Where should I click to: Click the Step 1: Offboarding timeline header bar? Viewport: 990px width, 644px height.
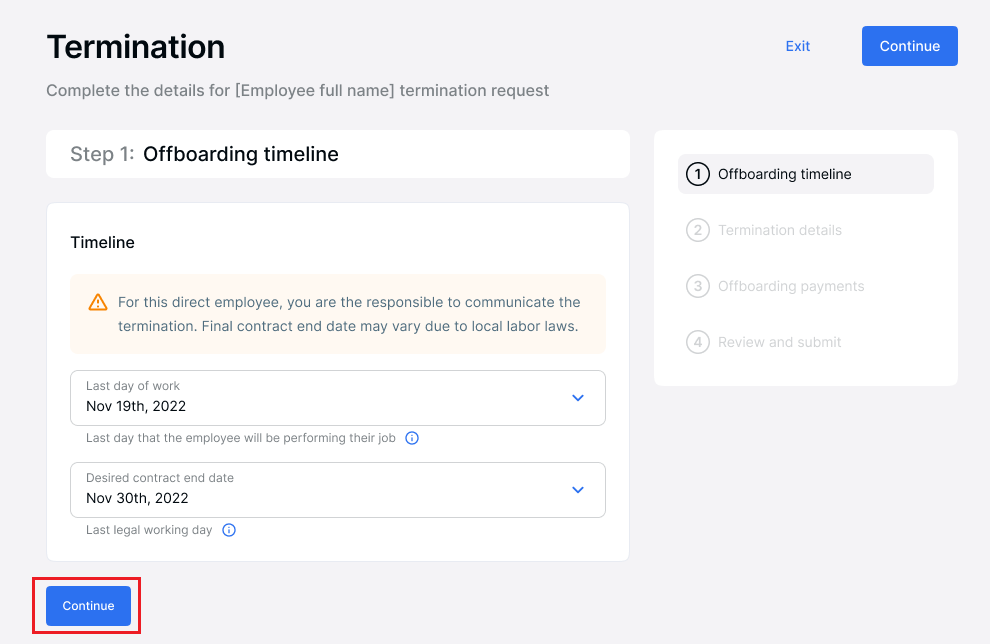click(x=337, y=154)
